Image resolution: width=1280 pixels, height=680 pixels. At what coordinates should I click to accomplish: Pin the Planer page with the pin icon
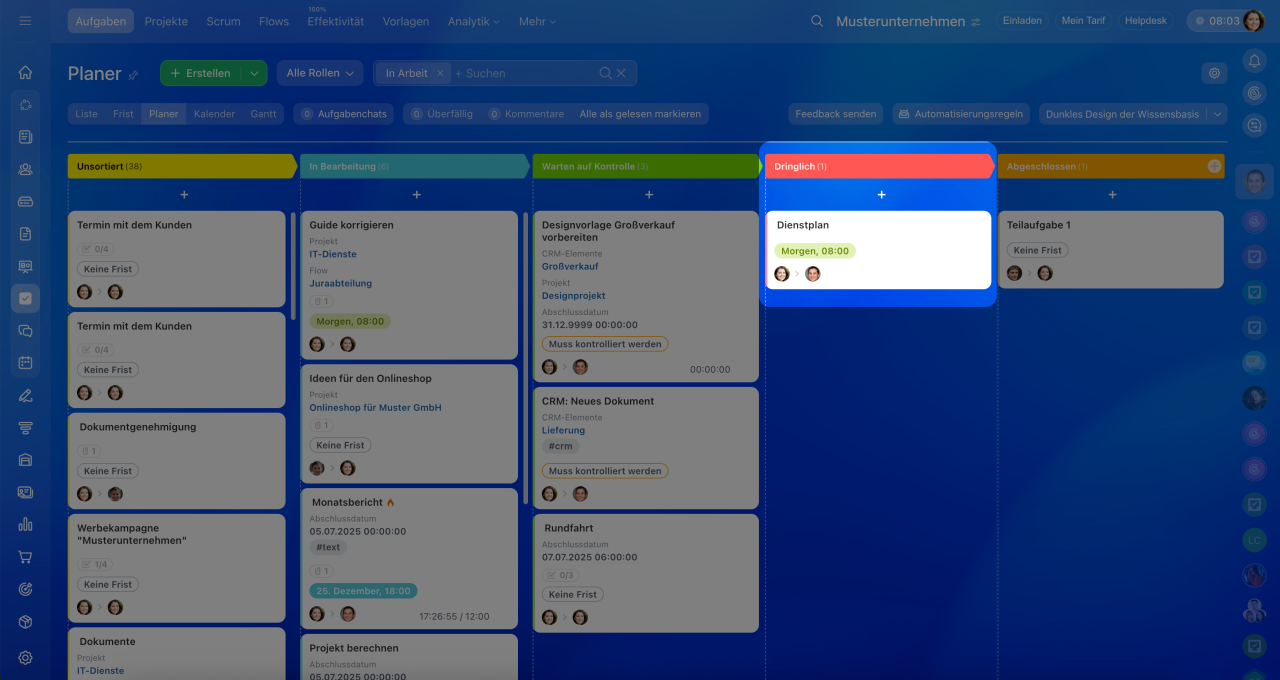pyautogui.click(x=133, y=74)
